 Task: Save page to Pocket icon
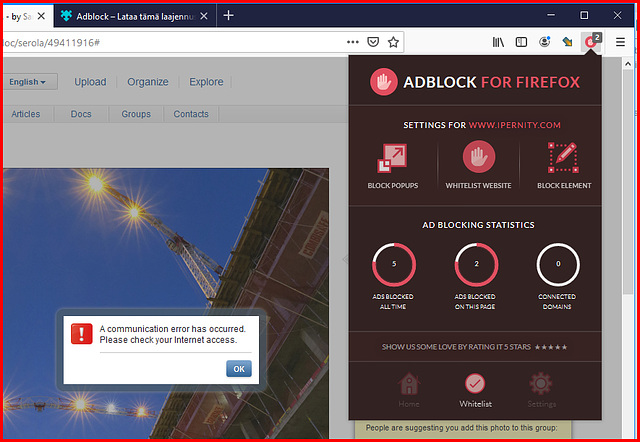click(x=373, y=42)
